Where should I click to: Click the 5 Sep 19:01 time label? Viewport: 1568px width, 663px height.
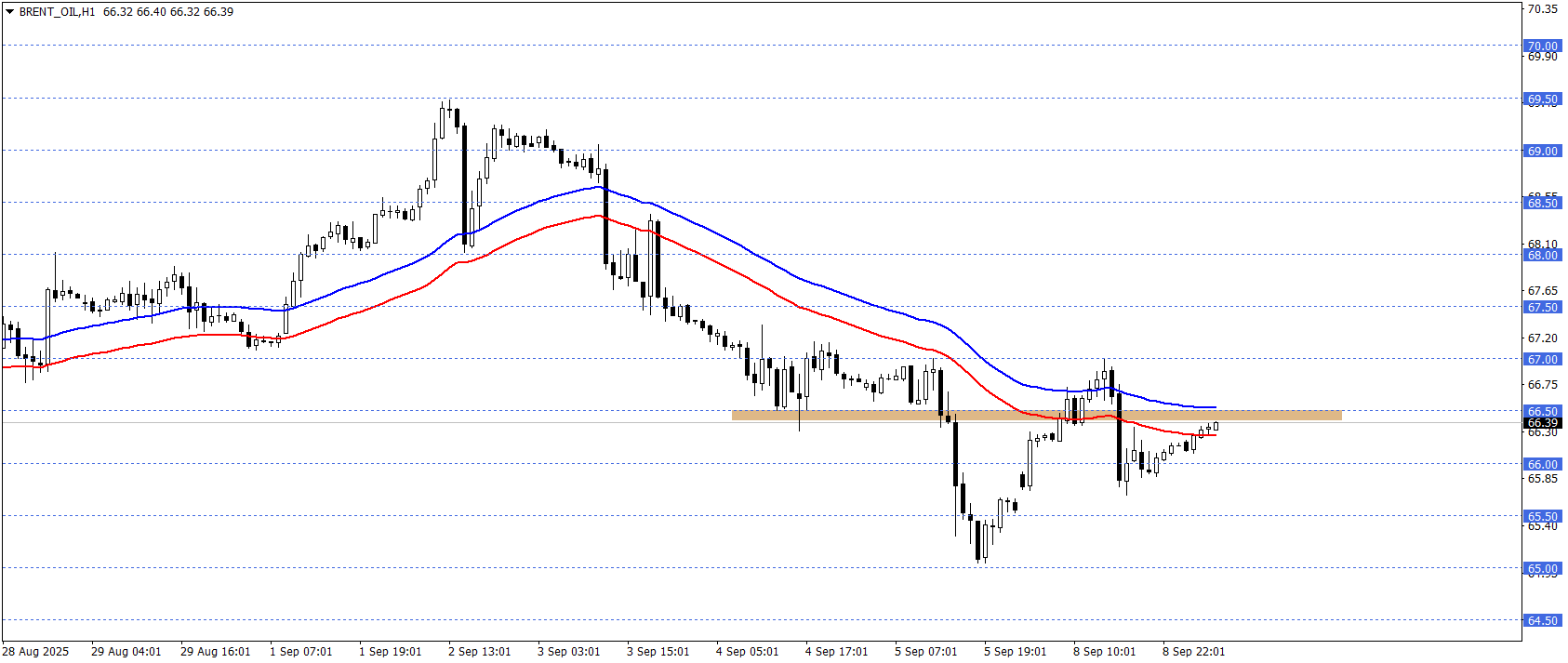1015,652
